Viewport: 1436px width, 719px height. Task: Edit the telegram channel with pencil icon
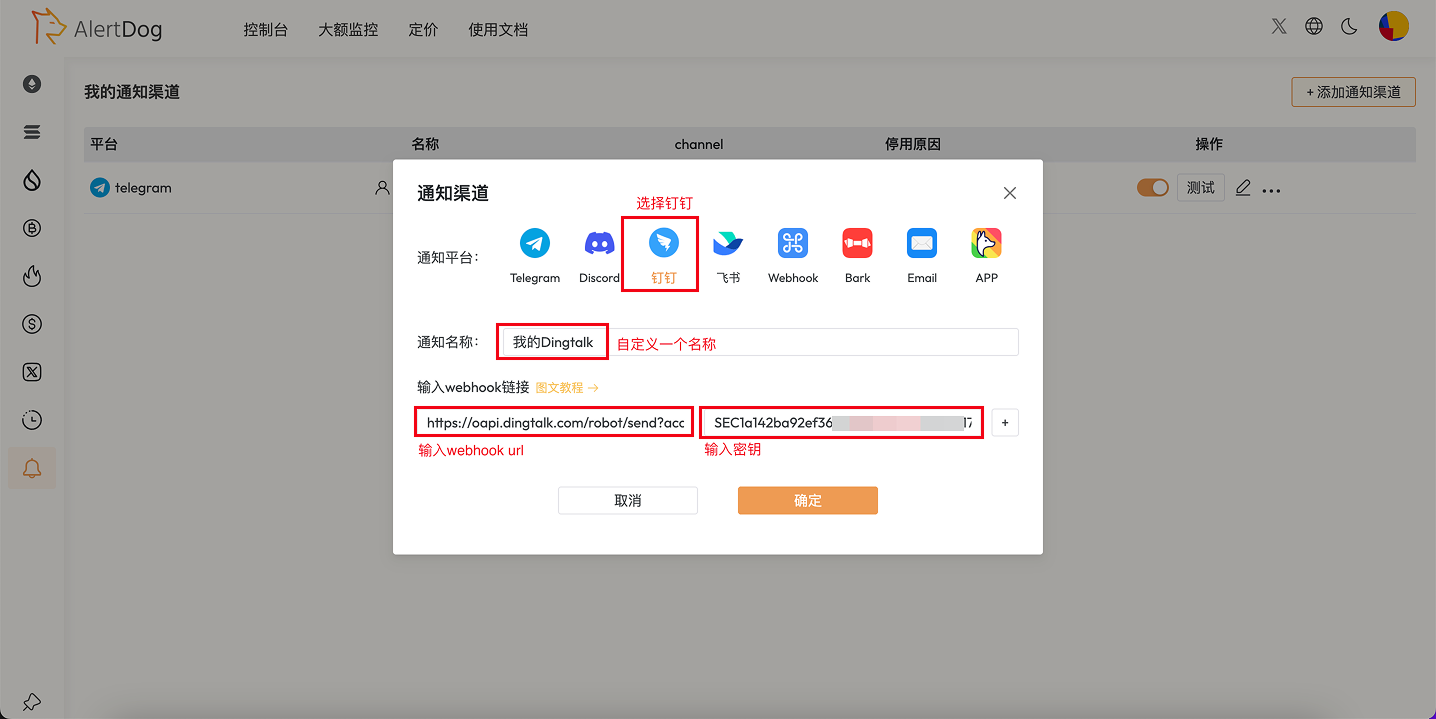tap(1243, 188)
